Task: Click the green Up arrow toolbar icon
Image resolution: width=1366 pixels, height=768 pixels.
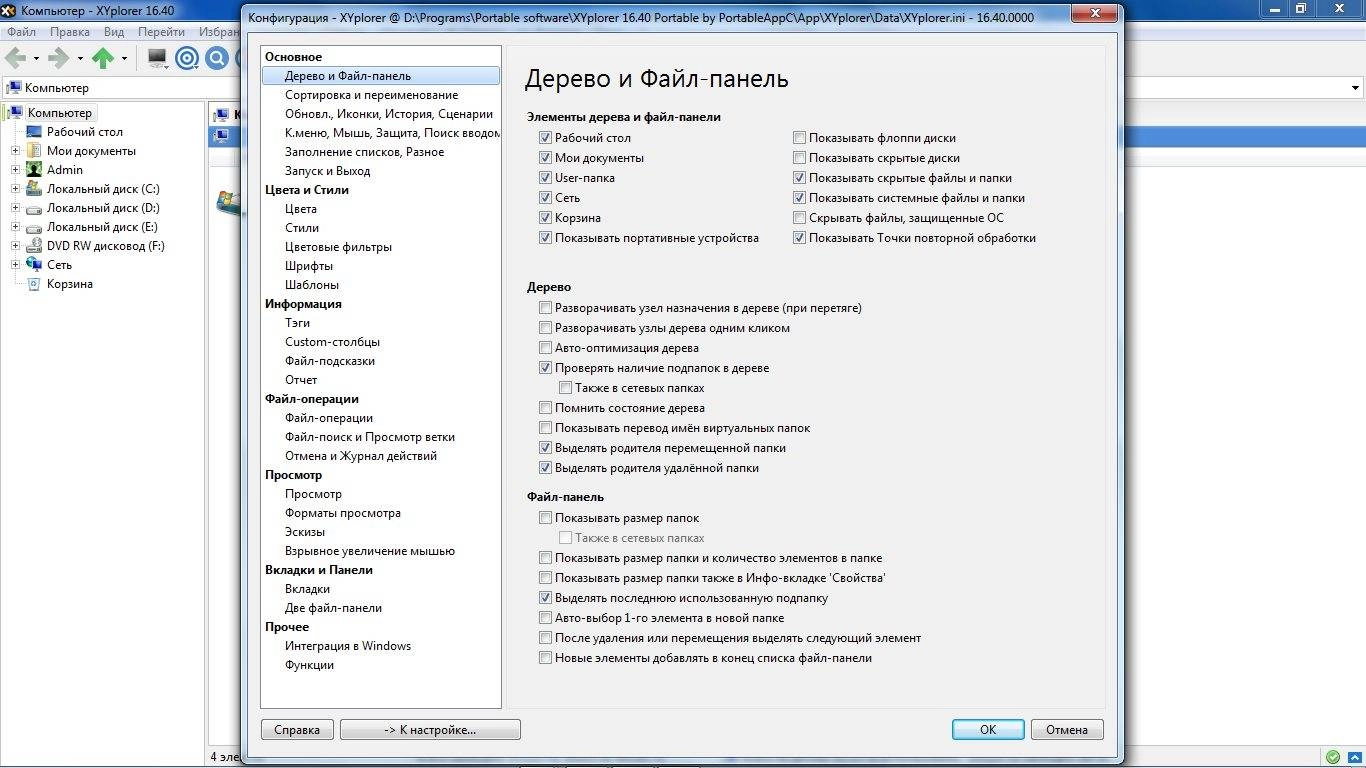Action: 103,58
